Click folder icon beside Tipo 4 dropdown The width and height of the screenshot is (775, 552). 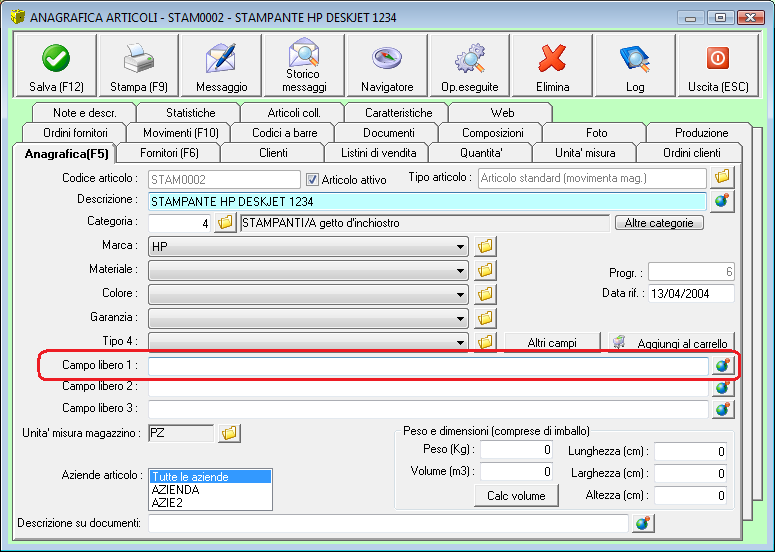click(485, 341)
